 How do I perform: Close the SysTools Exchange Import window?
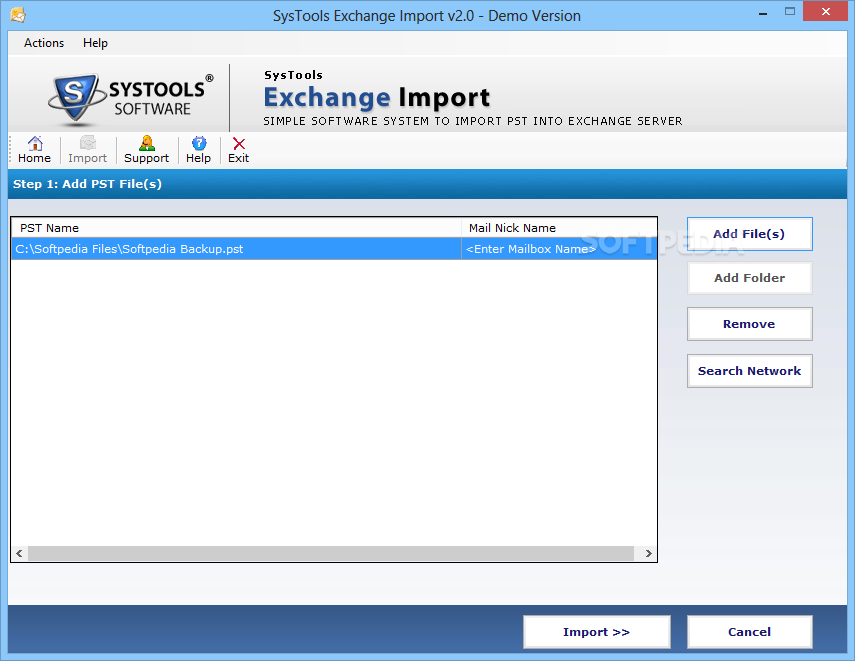point(826,11)
